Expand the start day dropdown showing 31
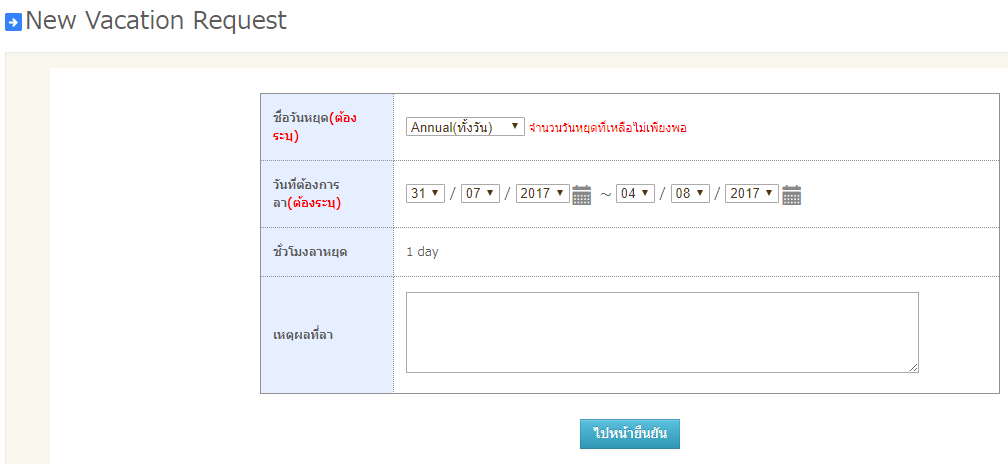Image resolution: width=1008 pixels, height=464 pixels. 425,193
